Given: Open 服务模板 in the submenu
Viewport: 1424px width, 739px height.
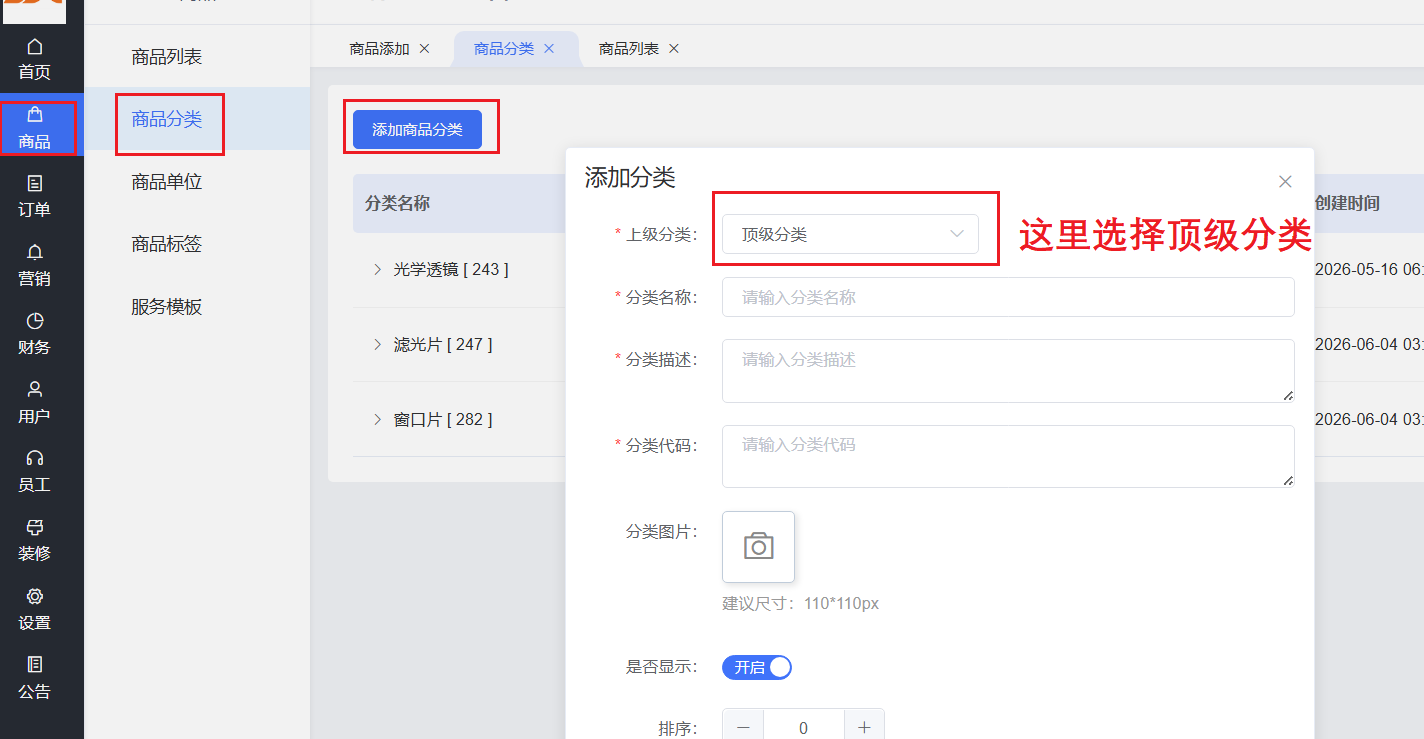Looking at the screenshot, I should coord(167,307).
